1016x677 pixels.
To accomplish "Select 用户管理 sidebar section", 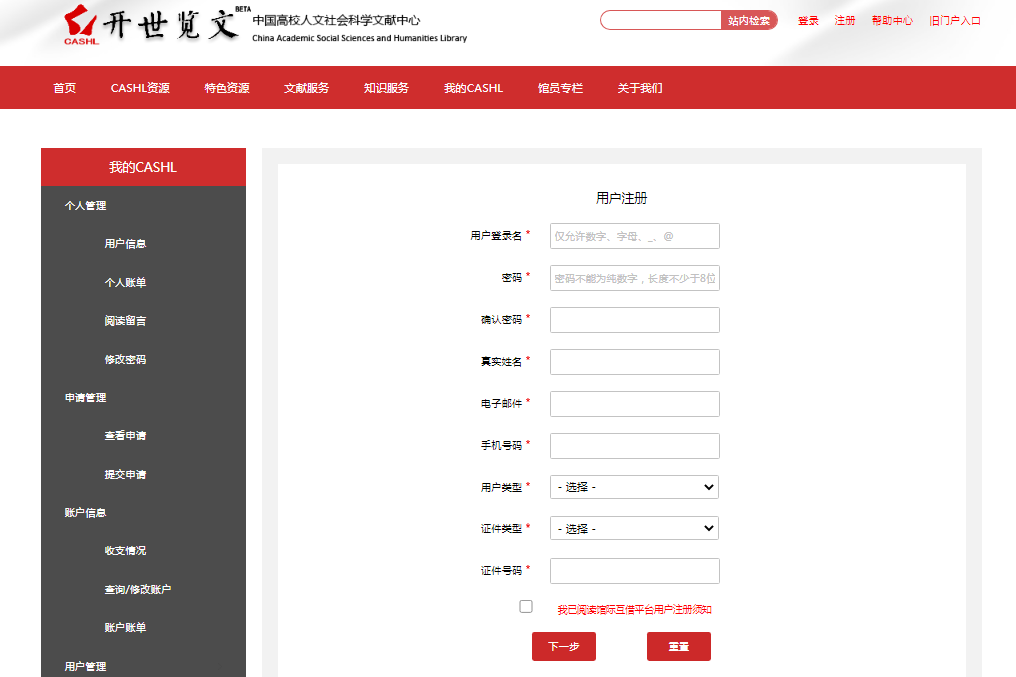I will 86,666.
